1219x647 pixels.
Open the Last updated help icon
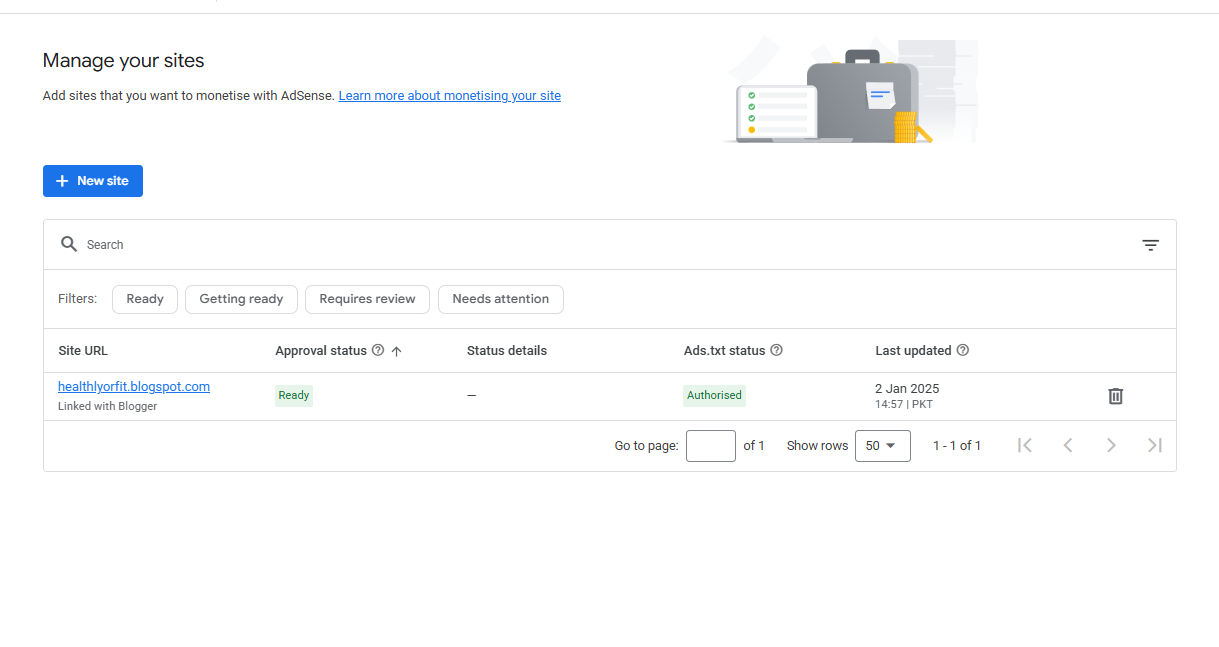tap(963, 351)
